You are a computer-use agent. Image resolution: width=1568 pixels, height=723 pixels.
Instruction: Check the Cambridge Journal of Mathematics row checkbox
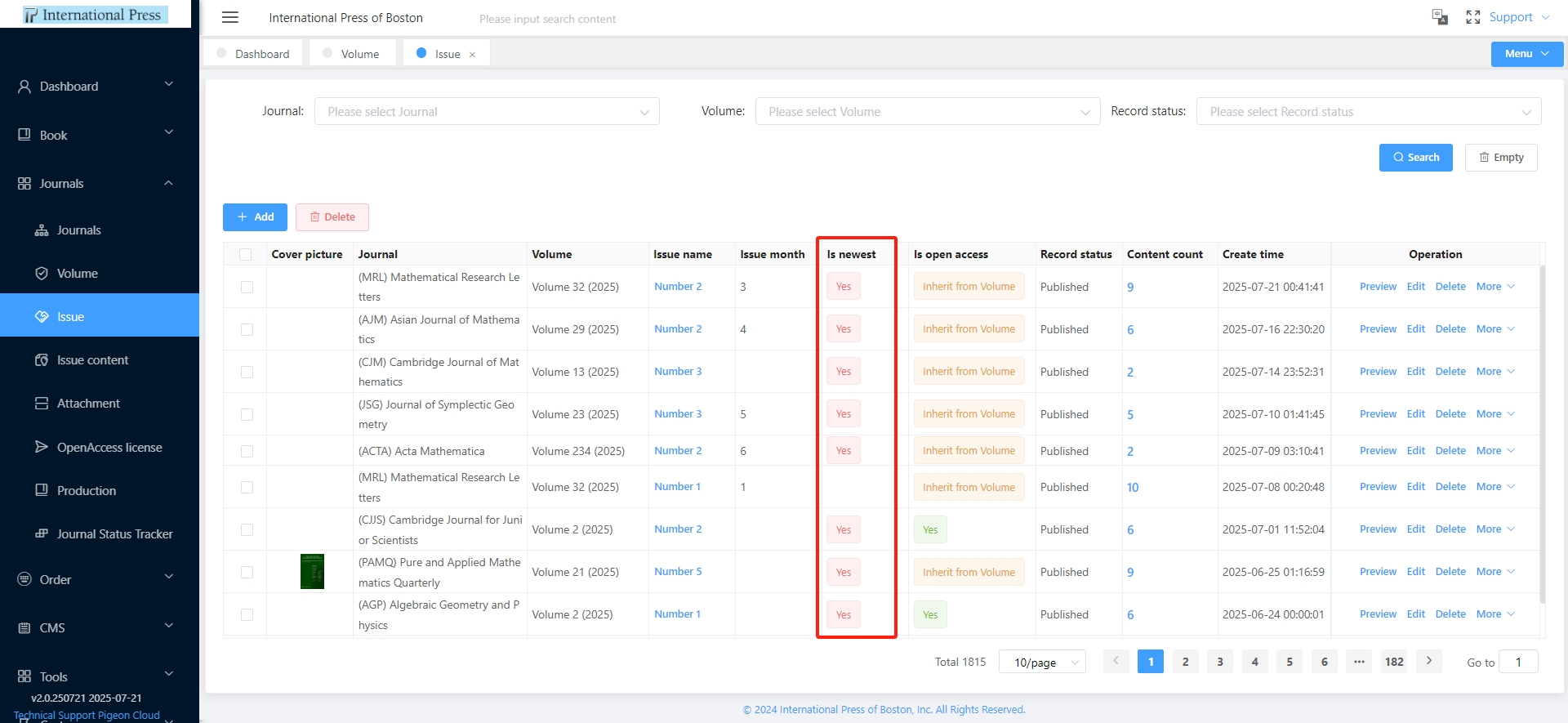[247, 372]
